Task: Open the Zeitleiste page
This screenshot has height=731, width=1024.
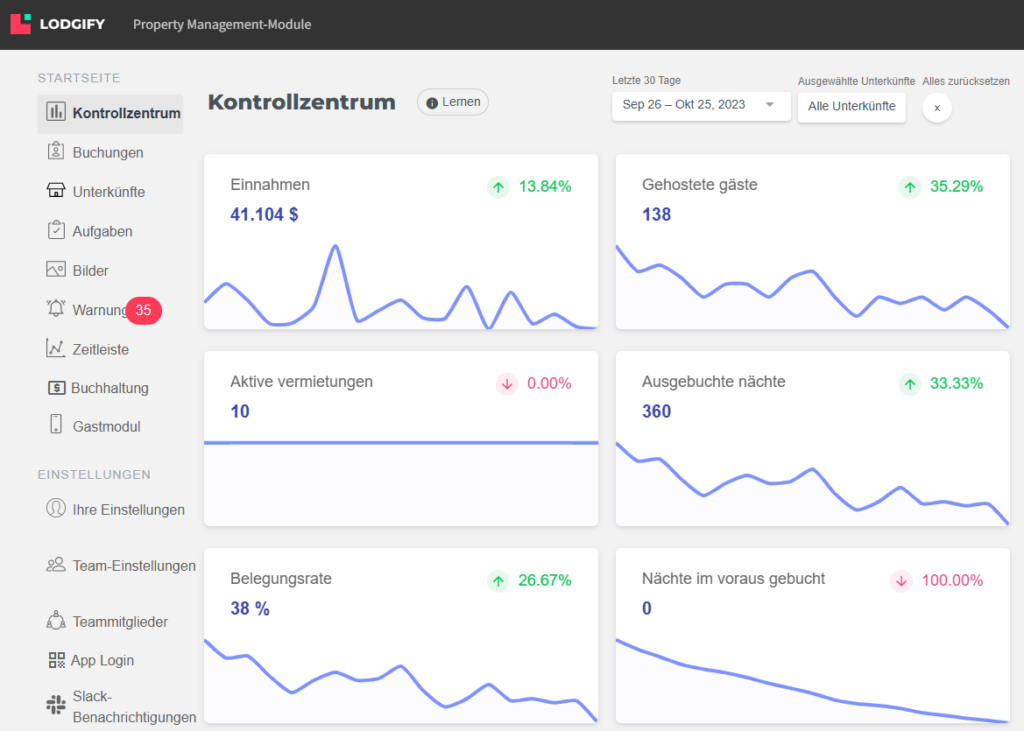Action: pyautogui.click(x=101, y=349)
